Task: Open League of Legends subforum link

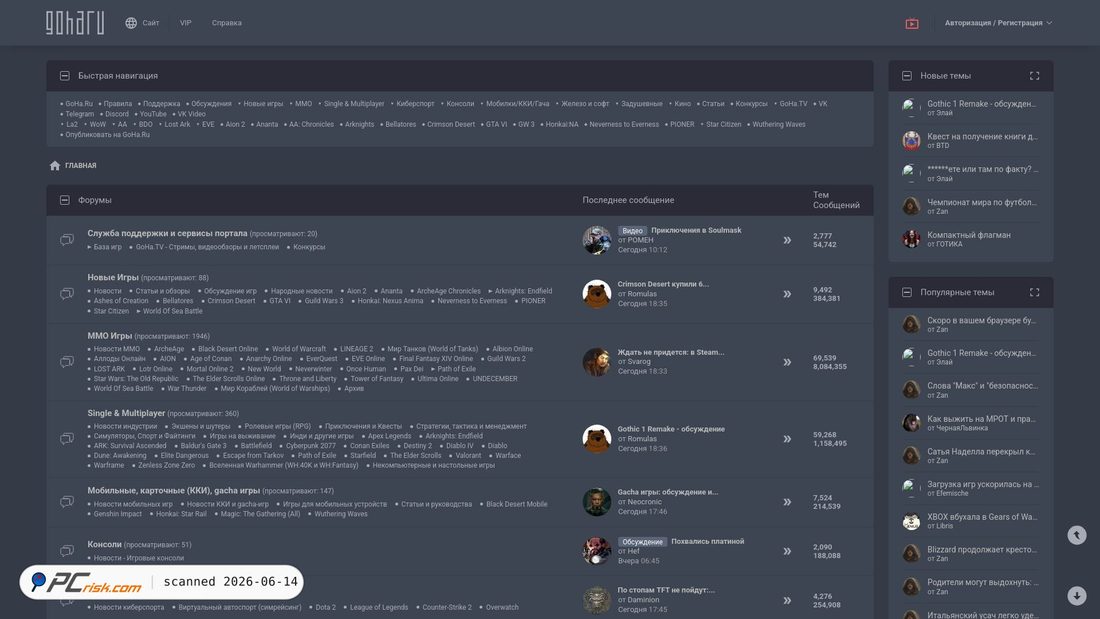Action: click(x=379, y=607)
